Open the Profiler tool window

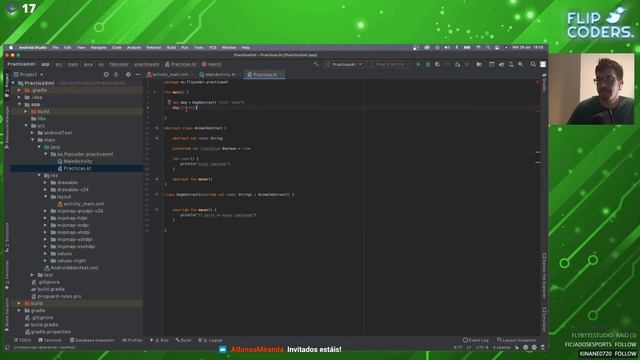click(x=132, y=340)
